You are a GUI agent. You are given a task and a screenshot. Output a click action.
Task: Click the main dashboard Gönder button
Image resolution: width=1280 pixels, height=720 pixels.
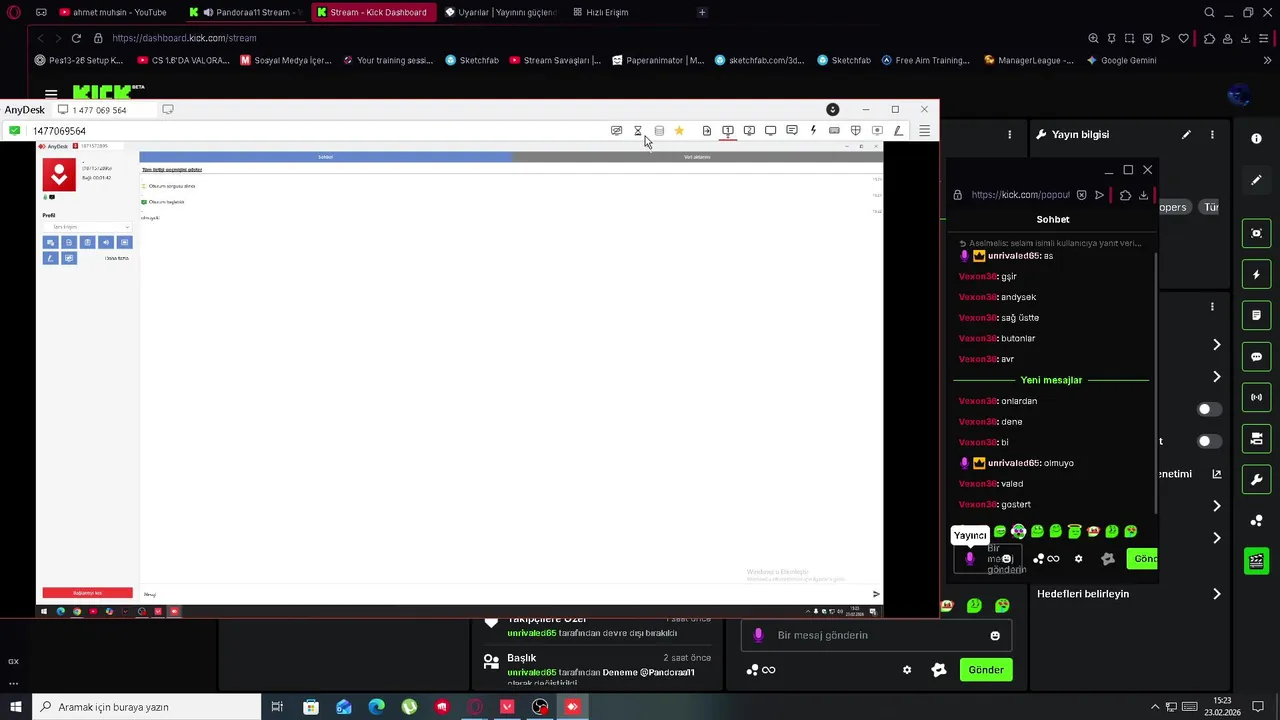pos(986,670)
